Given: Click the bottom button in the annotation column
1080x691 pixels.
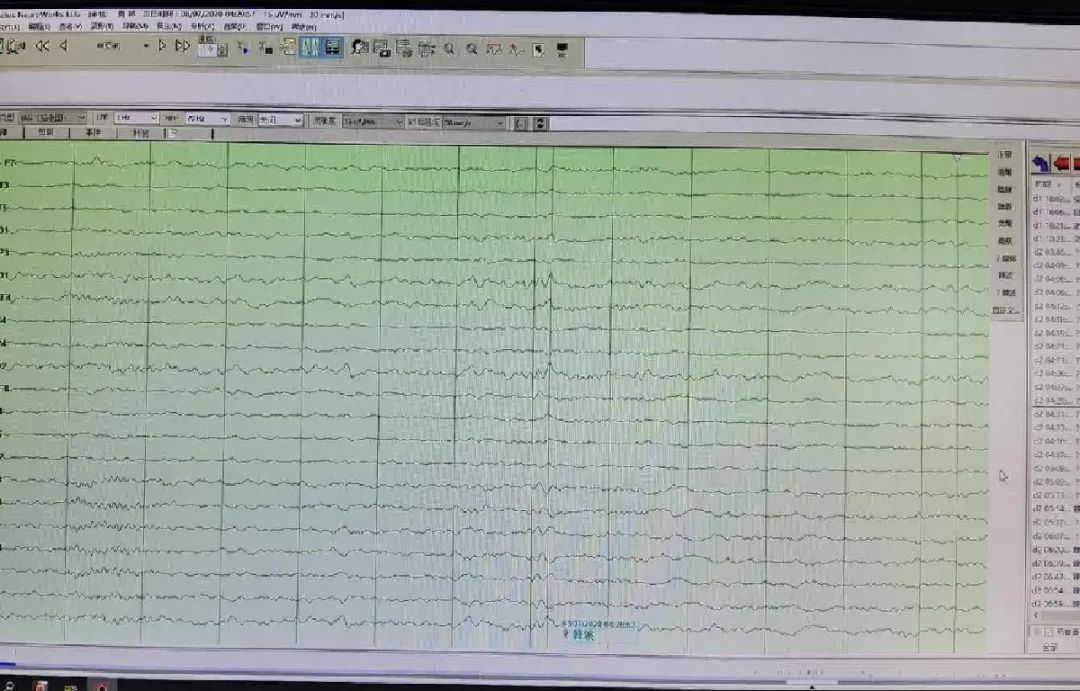Looking at the screenshot, I should pos(1005,311).
